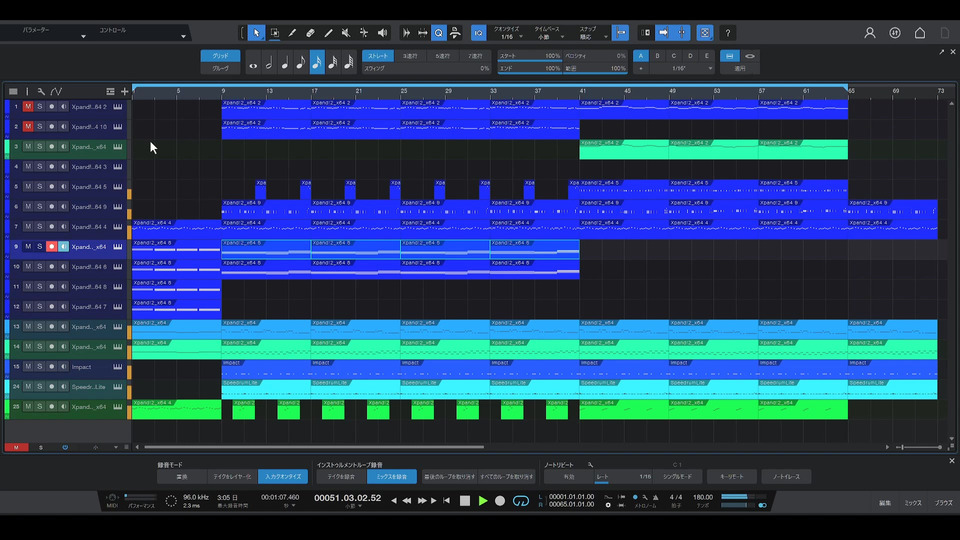Viewport: 960px width, 540px height.
Task: Adjust the ベロシティ percentage slider
Action: (x=595, y=56)
